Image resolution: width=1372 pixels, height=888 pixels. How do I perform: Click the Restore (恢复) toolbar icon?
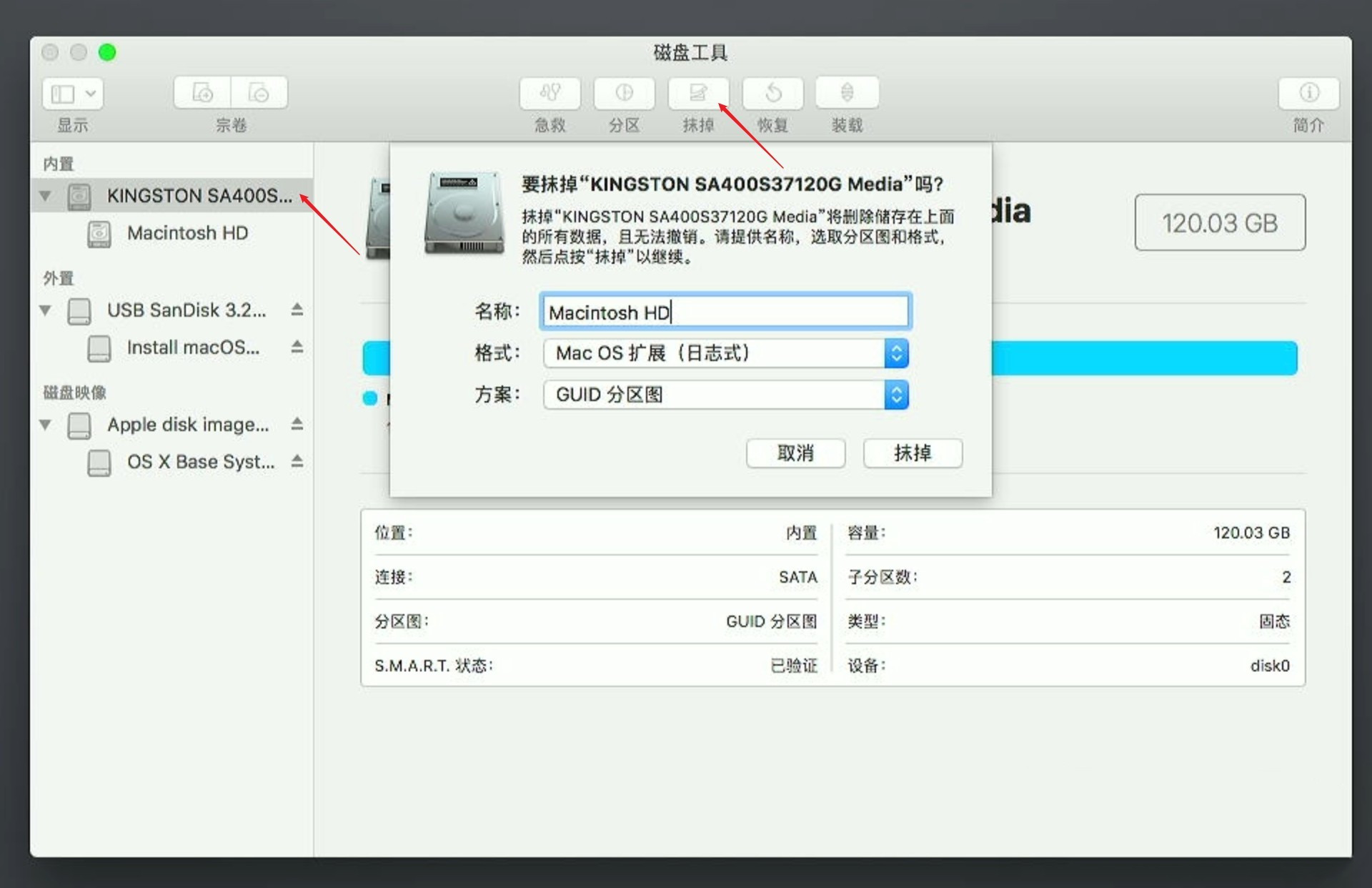coord(772,93)
